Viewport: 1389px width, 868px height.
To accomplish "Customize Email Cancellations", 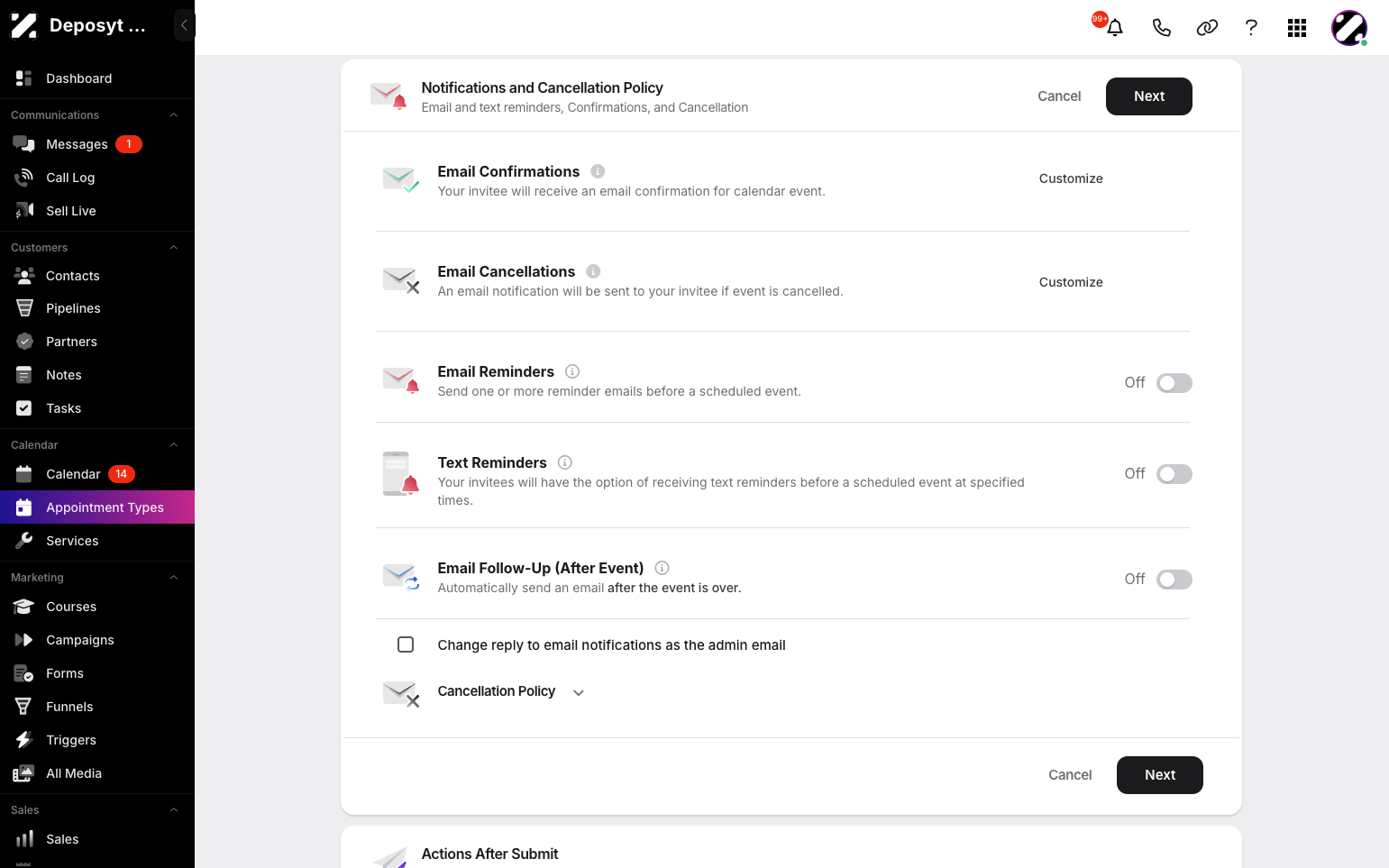I will 1071,282.
